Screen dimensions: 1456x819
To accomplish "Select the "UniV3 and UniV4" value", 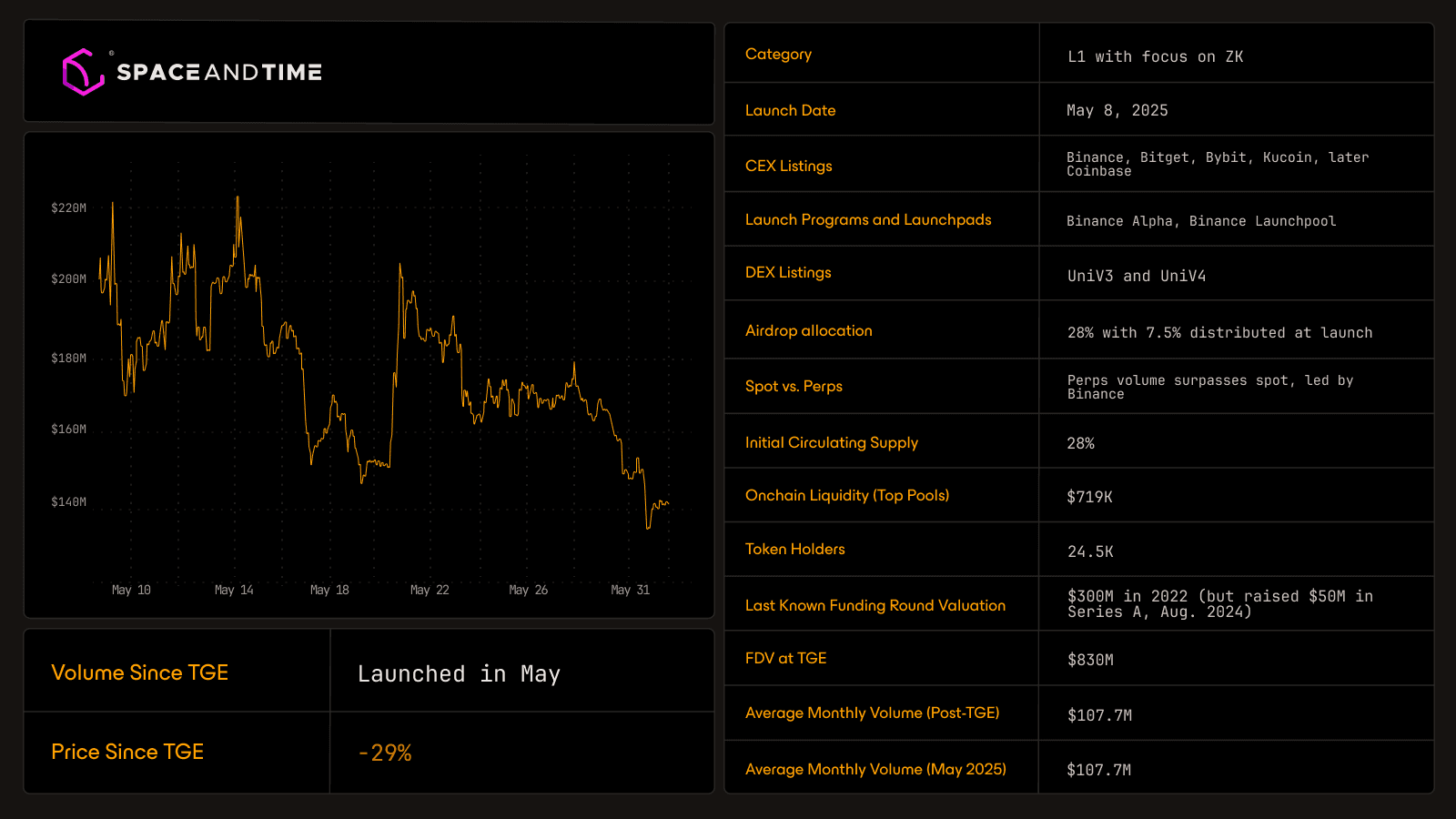I will pyautogui.click(x=1137, y=277).
